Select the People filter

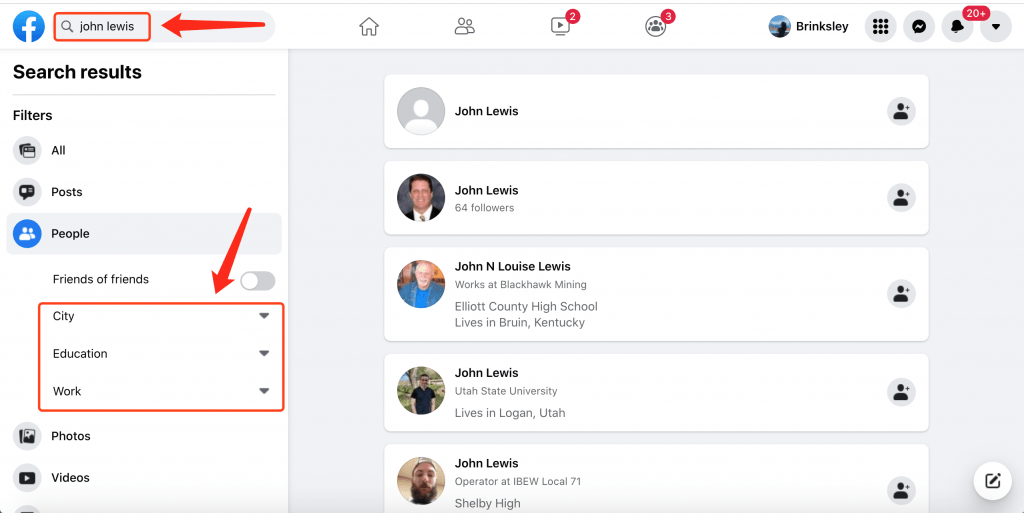click(x=144, y=234)
